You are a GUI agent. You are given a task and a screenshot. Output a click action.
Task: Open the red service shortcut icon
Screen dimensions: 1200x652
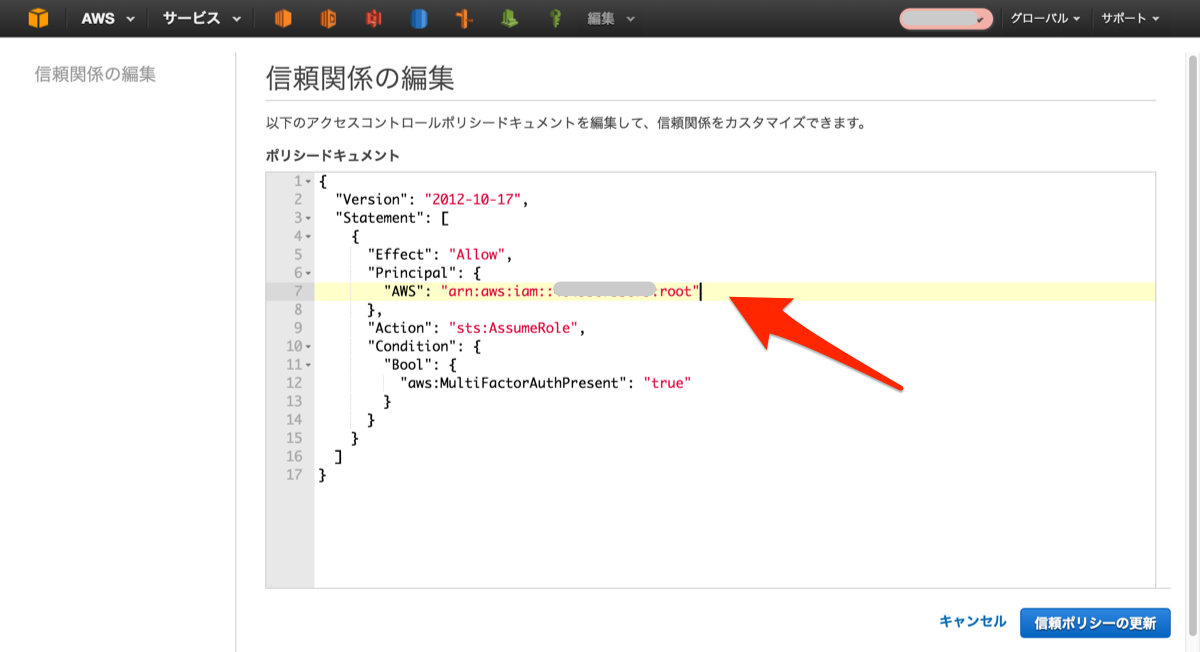click(x=374, y=18)
